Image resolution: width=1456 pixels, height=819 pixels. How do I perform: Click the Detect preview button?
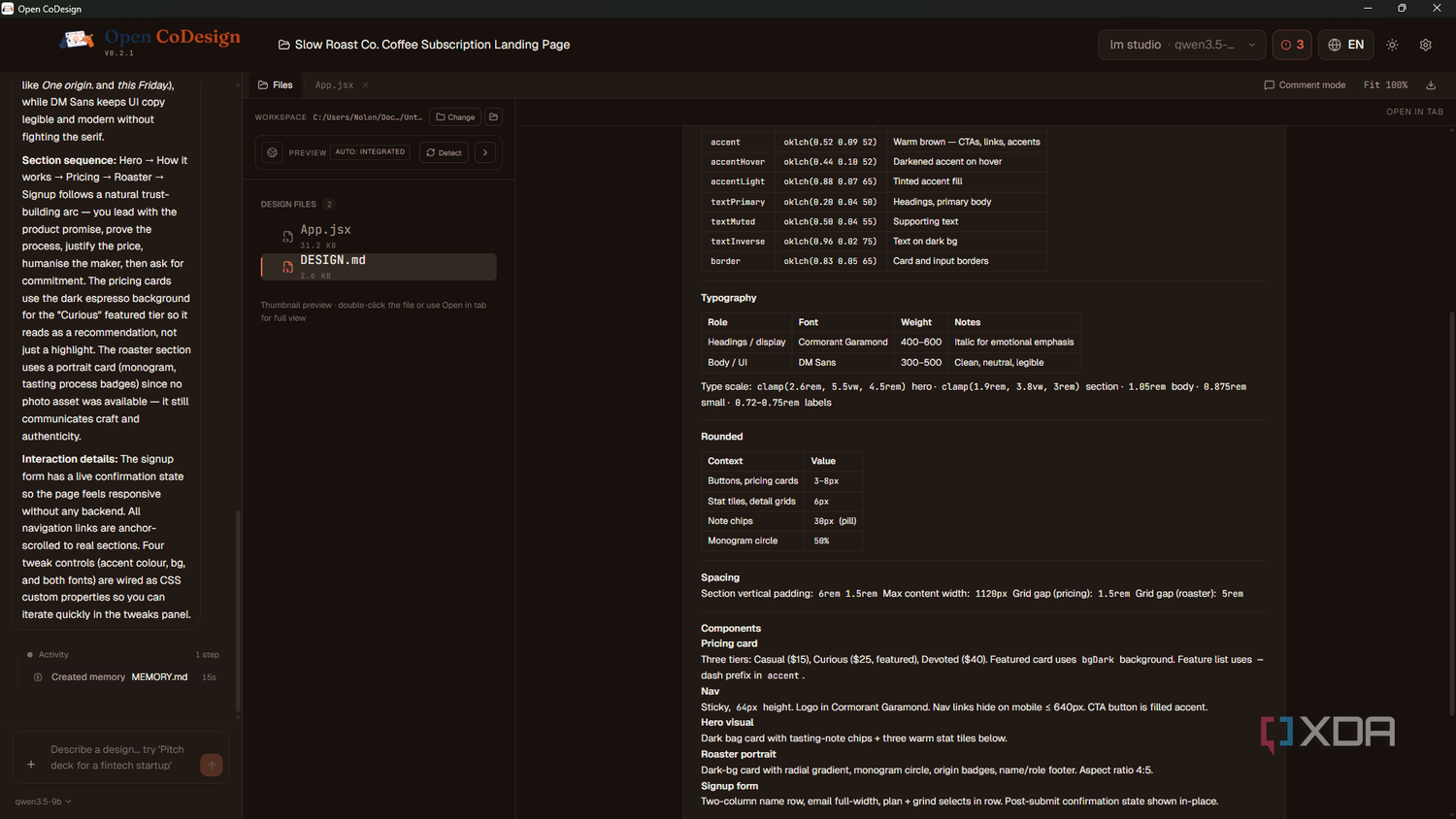click(x=444, y=152)
